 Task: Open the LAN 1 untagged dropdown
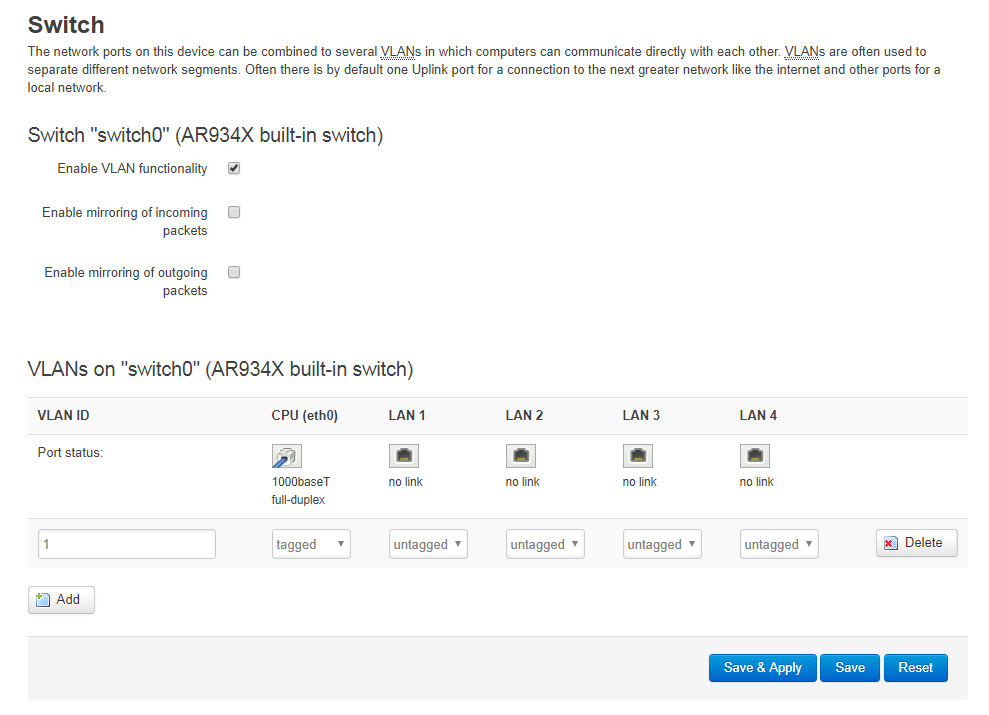[428, 544]
